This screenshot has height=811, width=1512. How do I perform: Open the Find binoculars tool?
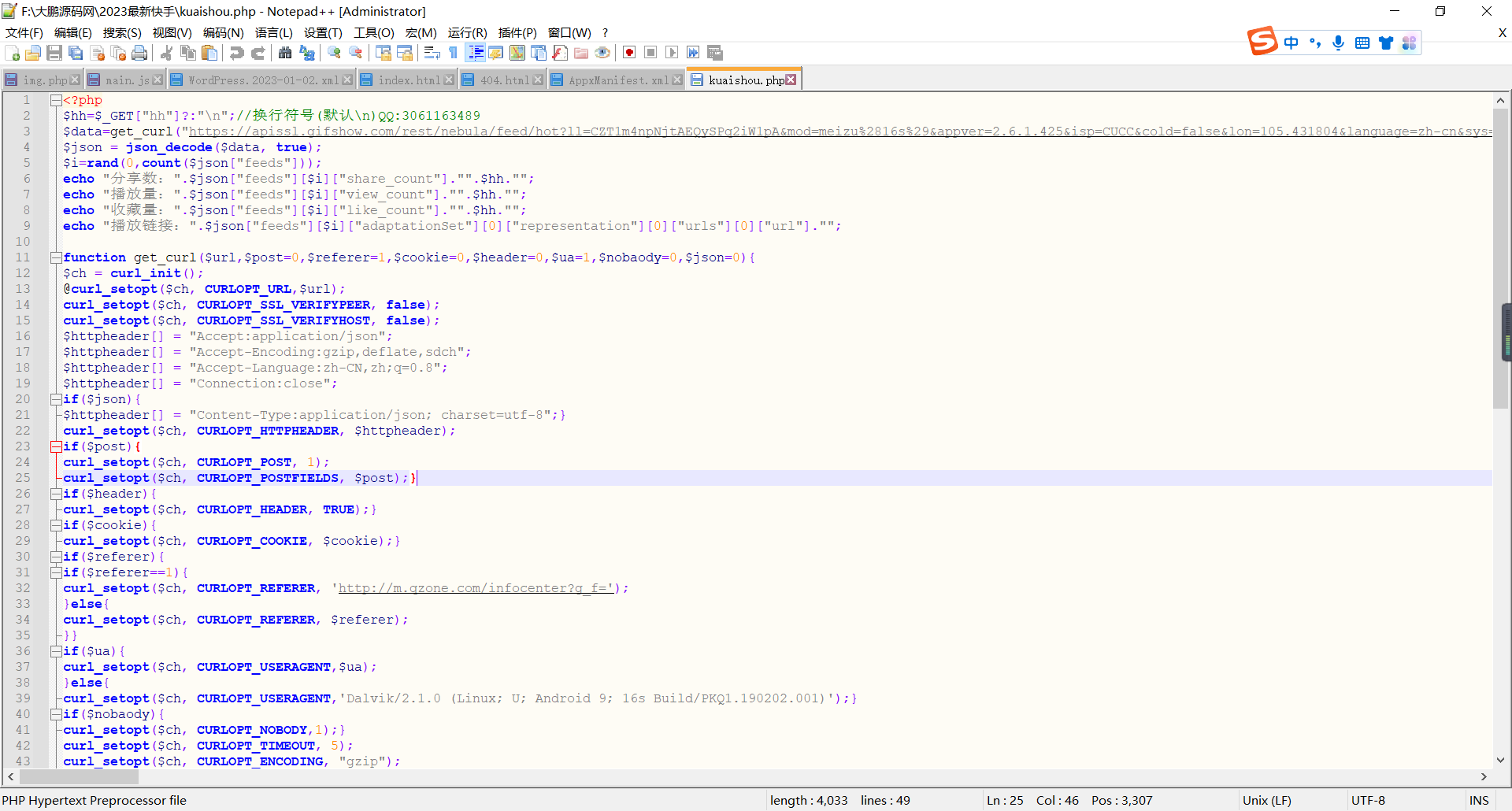[285, 53]
